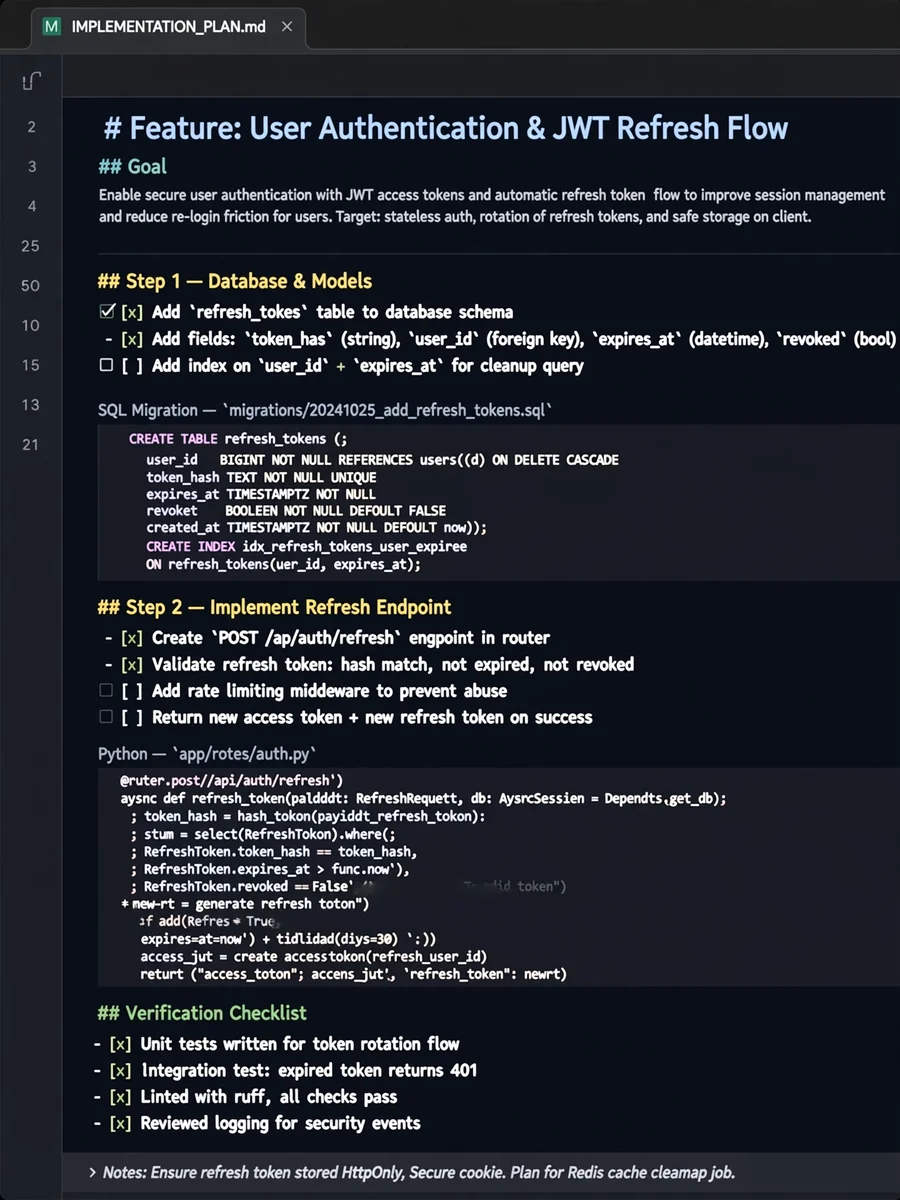Click the CREATE INDEX idx_refresh_tokens line
Image resolution: width=900 pixels, height=1200 pixels.
[306, 546]
